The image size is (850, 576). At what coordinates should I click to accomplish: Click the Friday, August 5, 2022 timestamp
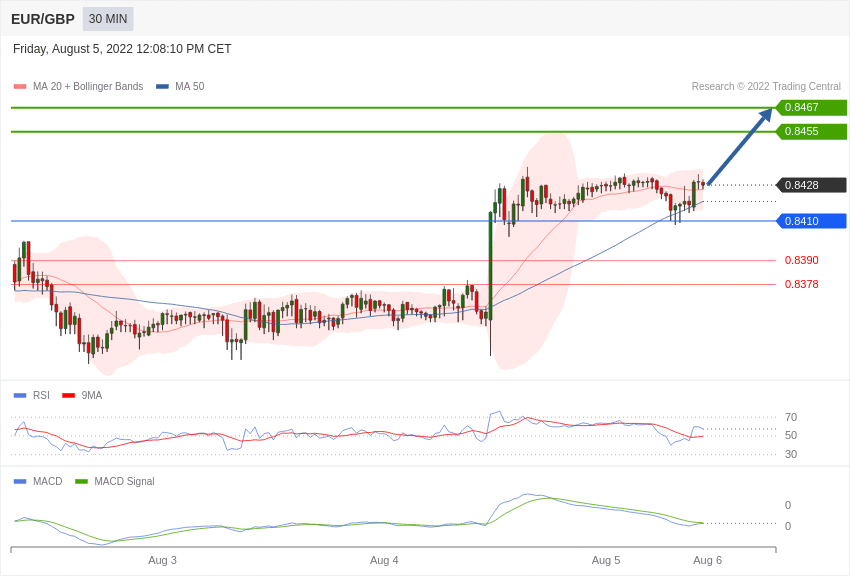point(122,49)
